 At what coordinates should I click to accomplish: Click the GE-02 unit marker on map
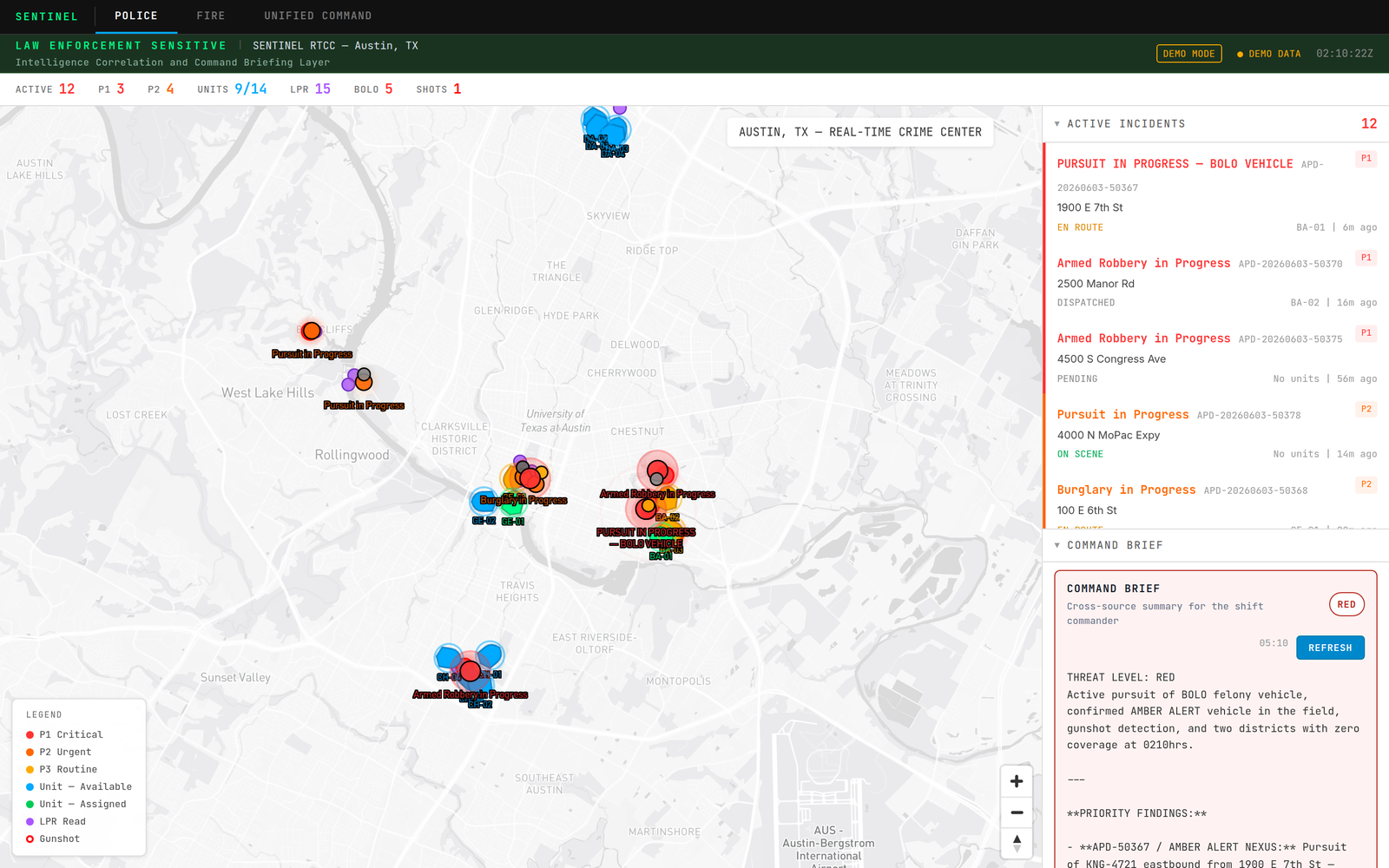483,501
